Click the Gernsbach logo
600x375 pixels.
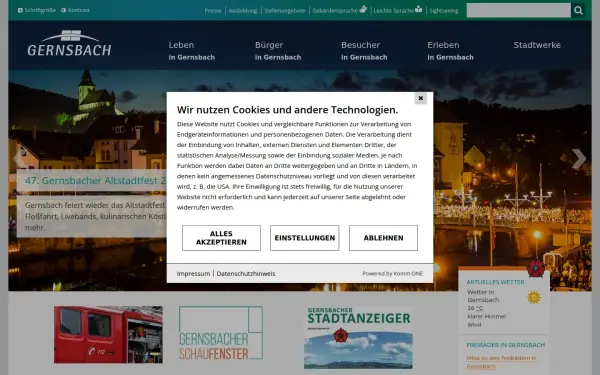69,43
